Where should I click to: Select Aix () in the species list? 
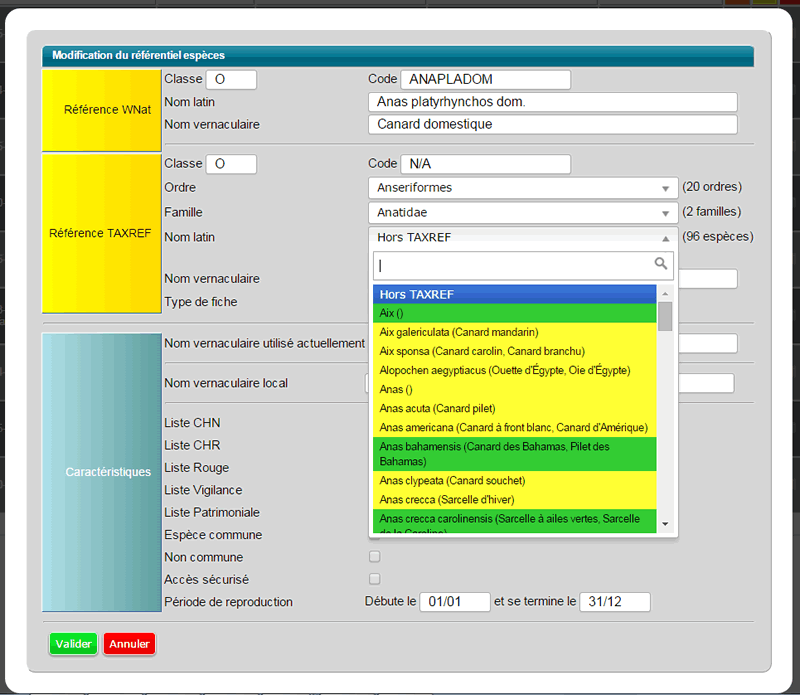tap(514, 313)
